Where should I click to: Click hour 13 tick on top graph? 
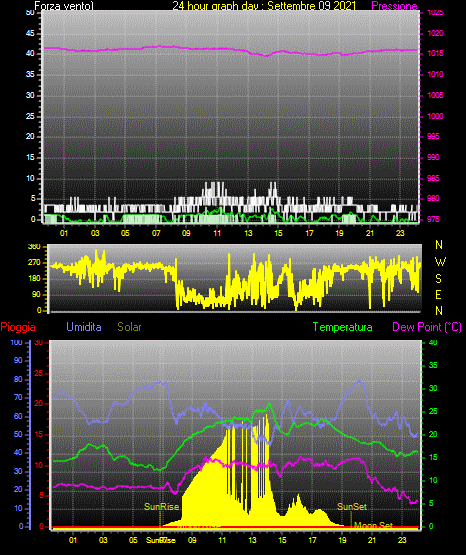click(248, 233)
